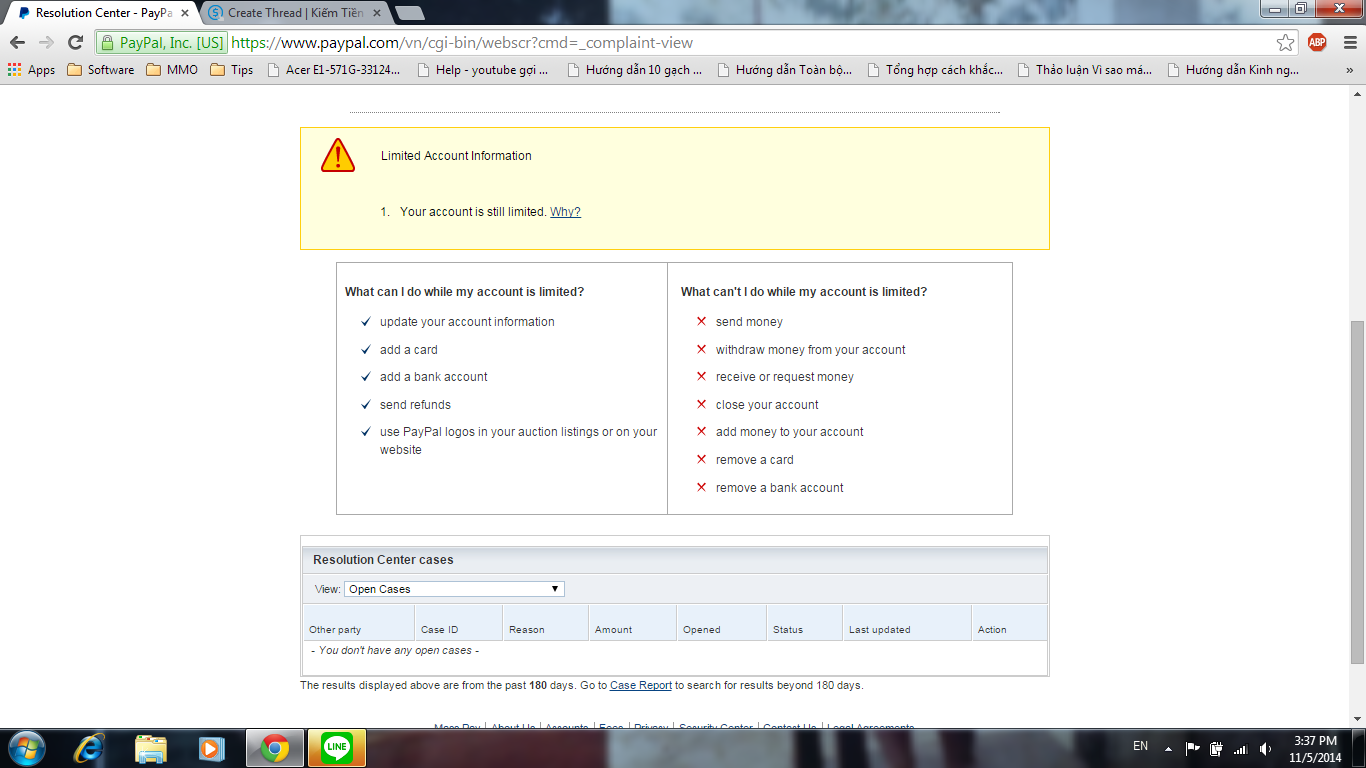Click the scrollbar up arrow
Screen dimensions: 1366x768
[x=1357, y=92]
